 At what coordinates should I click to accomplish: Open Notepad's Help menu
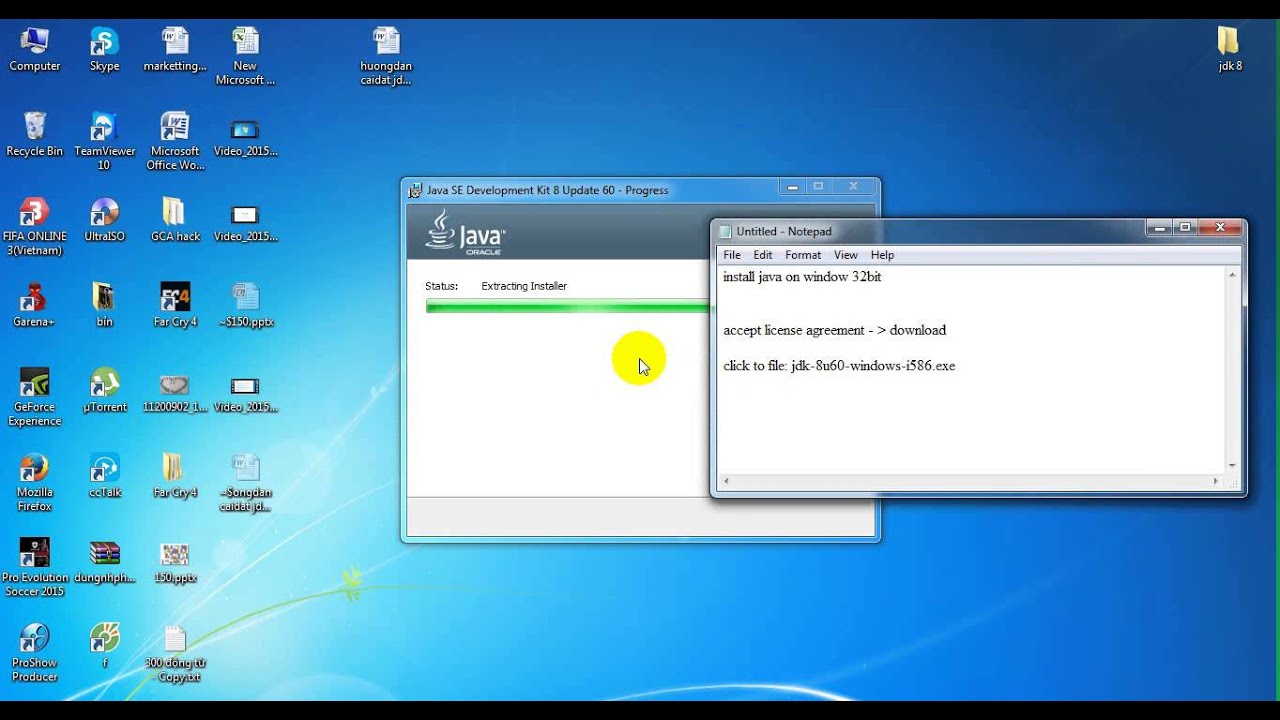tap(882, 255)
